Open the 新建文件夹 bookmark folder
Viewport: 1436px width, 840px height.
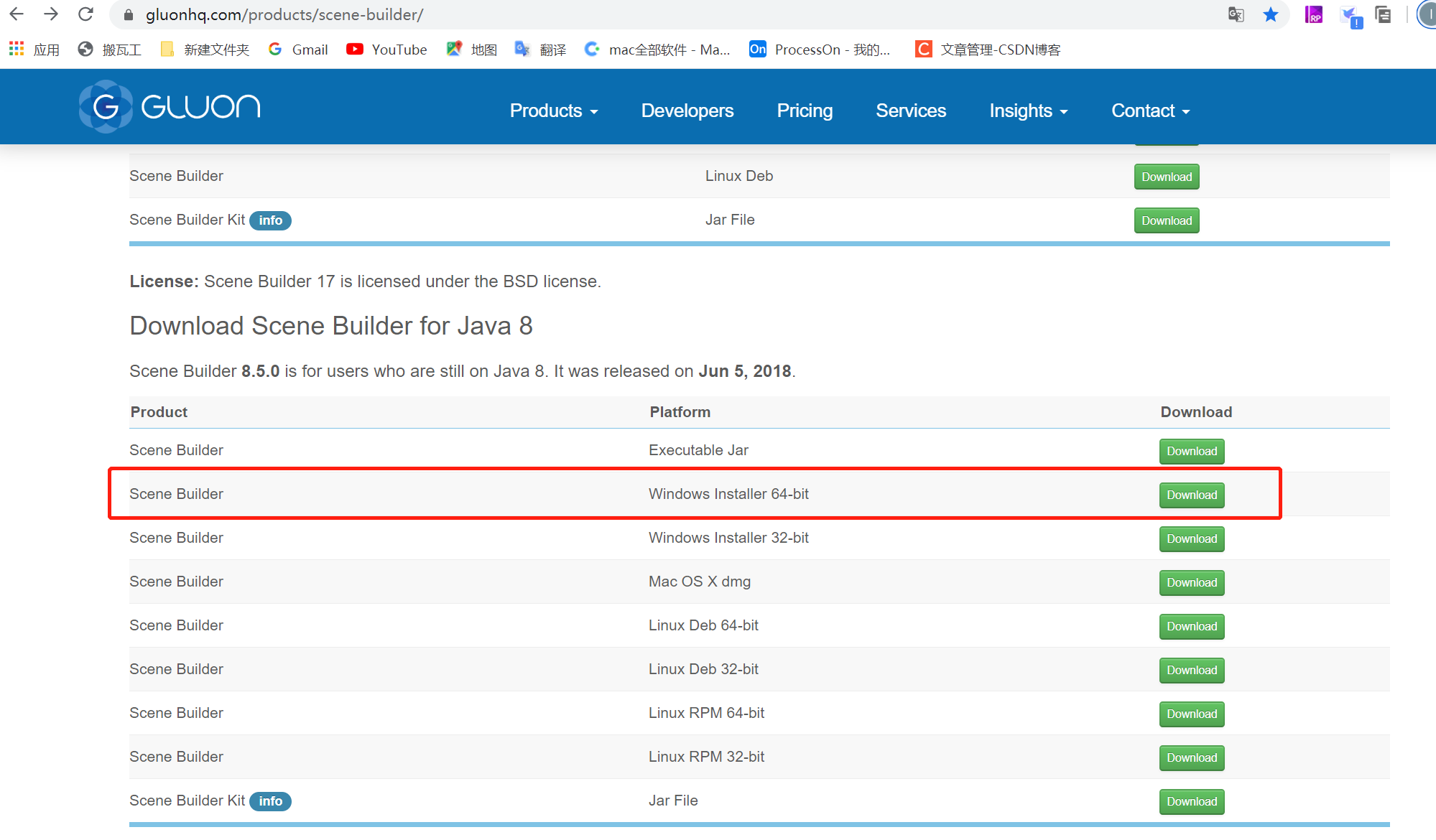pyautogui.click(x=205, y=50)
